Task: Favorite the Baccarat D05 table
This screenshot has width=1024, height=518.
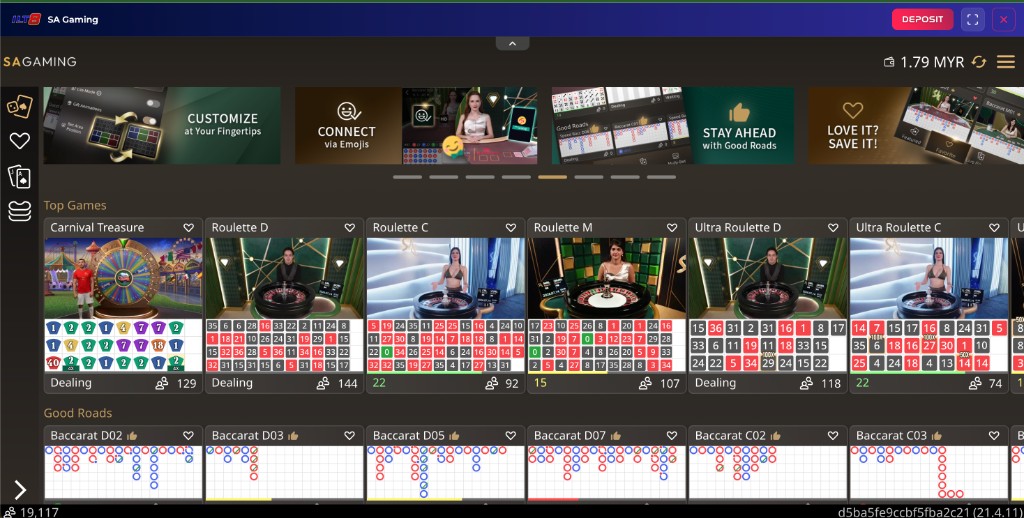Action: tap(511, 435)
